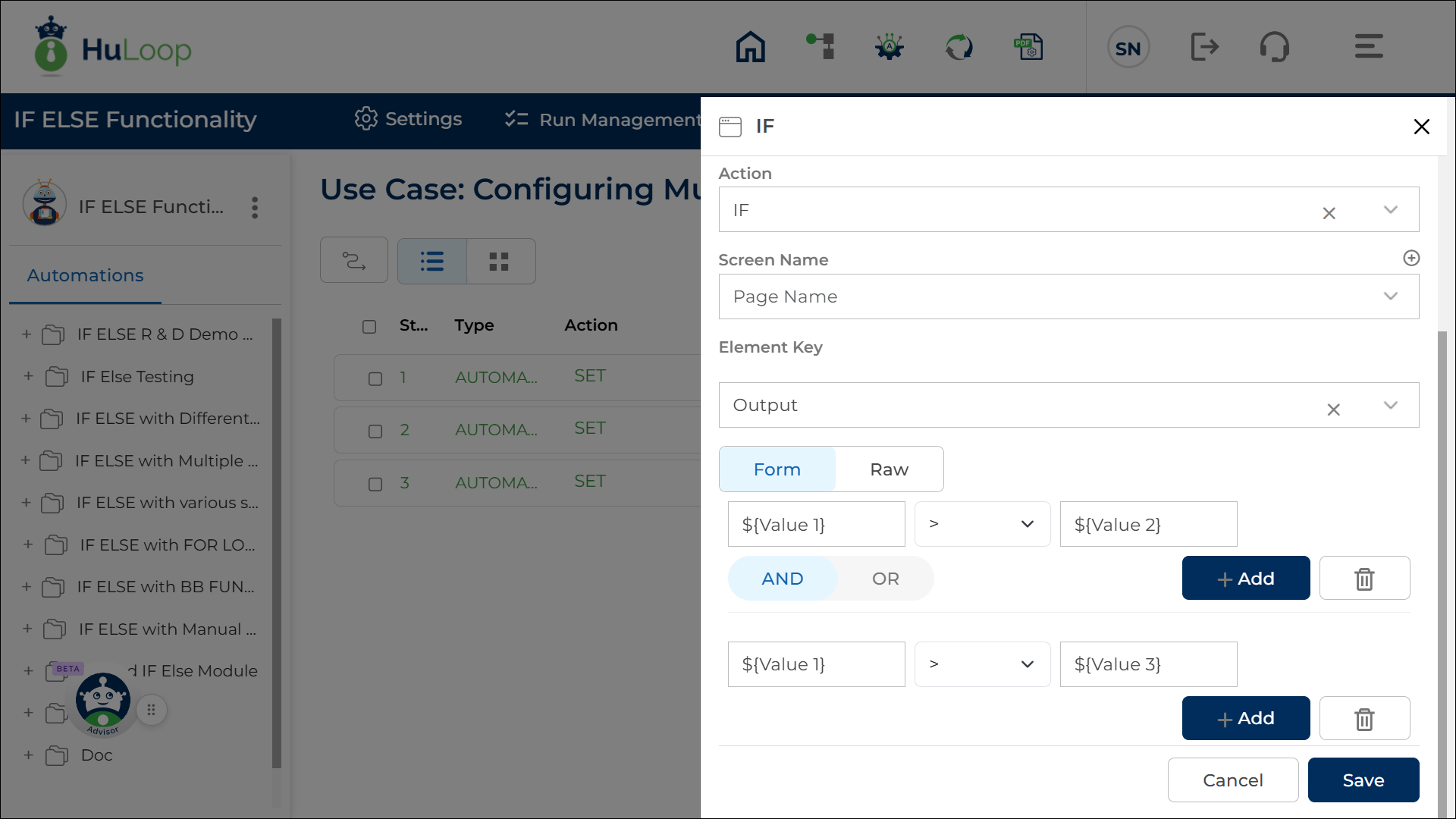Click the headset support icon
1456x819 pixels.
coord(1274,47)
